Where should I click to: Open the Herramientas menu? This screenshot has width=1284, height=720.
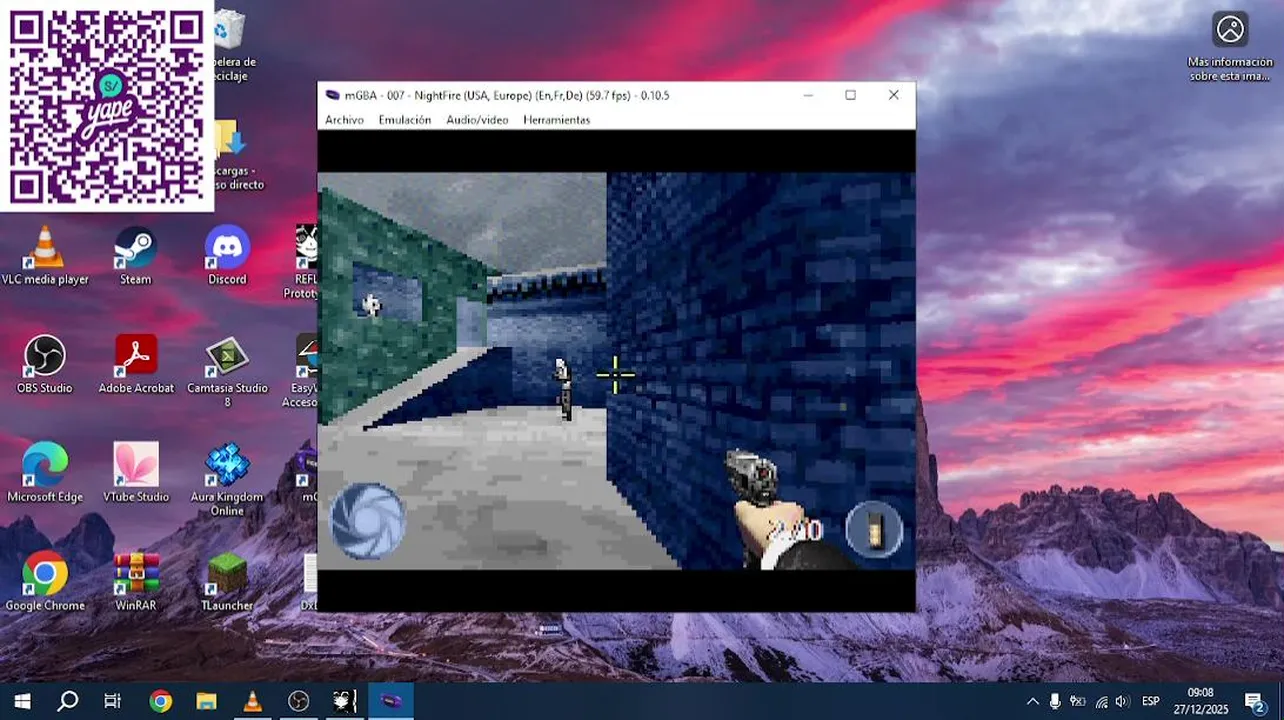pyautogui.click(x=557, y=119)
